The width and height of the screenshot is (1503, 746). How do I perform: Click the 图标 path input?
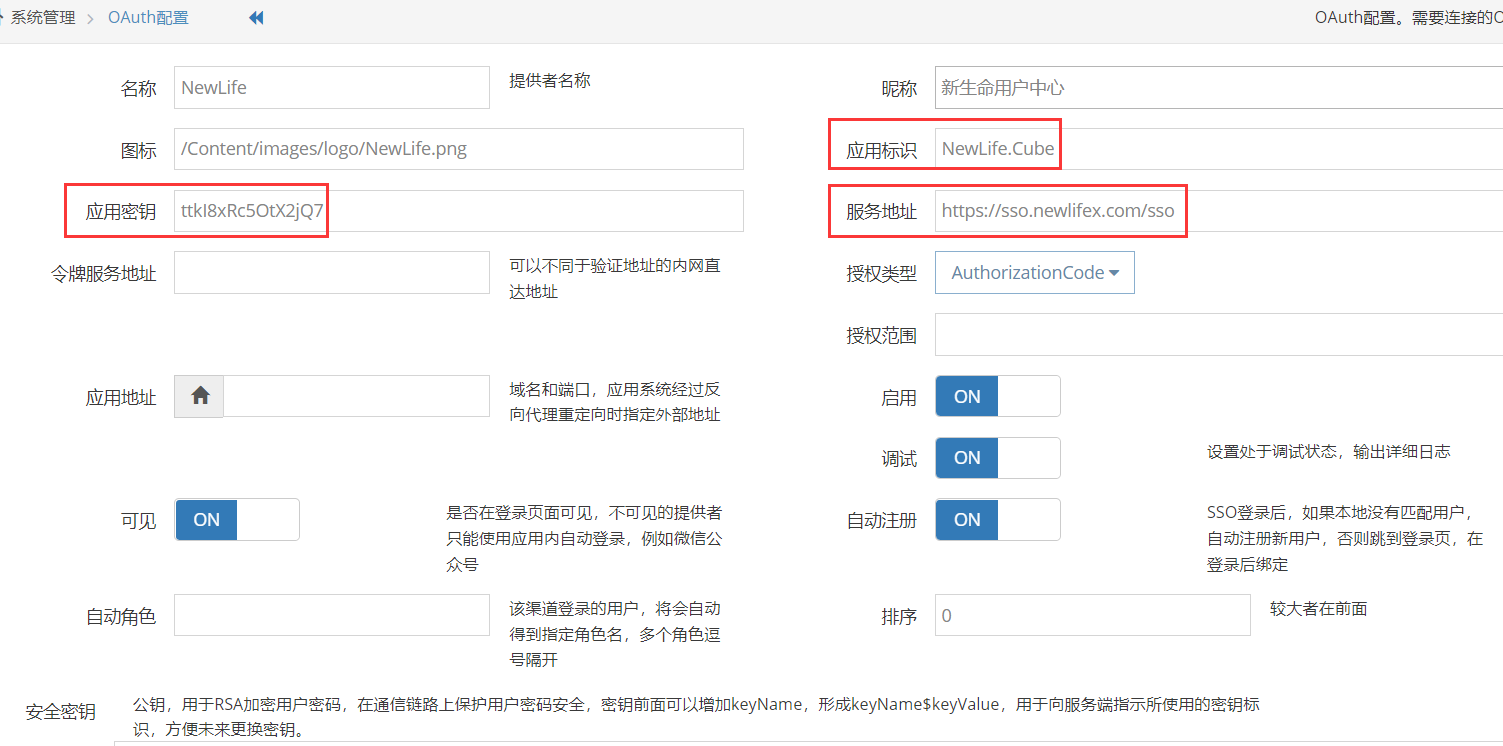(458, 149)
